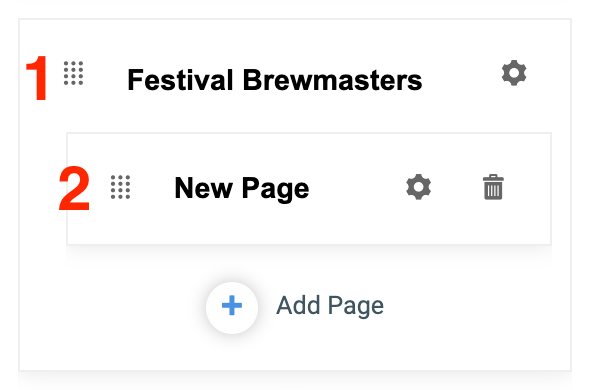Click the red number 2 marker
The width and height of the screenshot is (592, 390).
74,189
